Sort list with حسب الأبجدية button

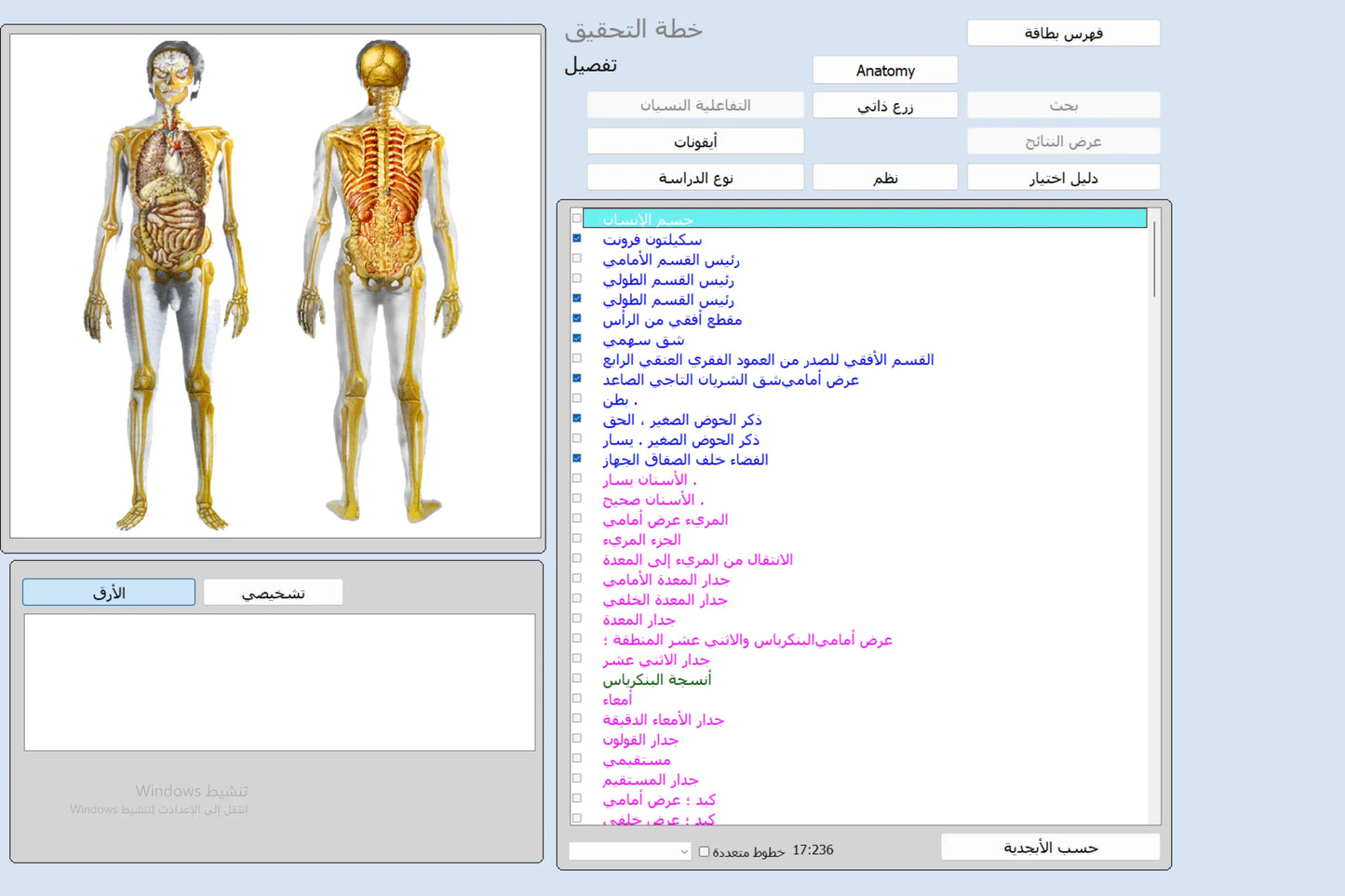click(x=1050, y=848)
